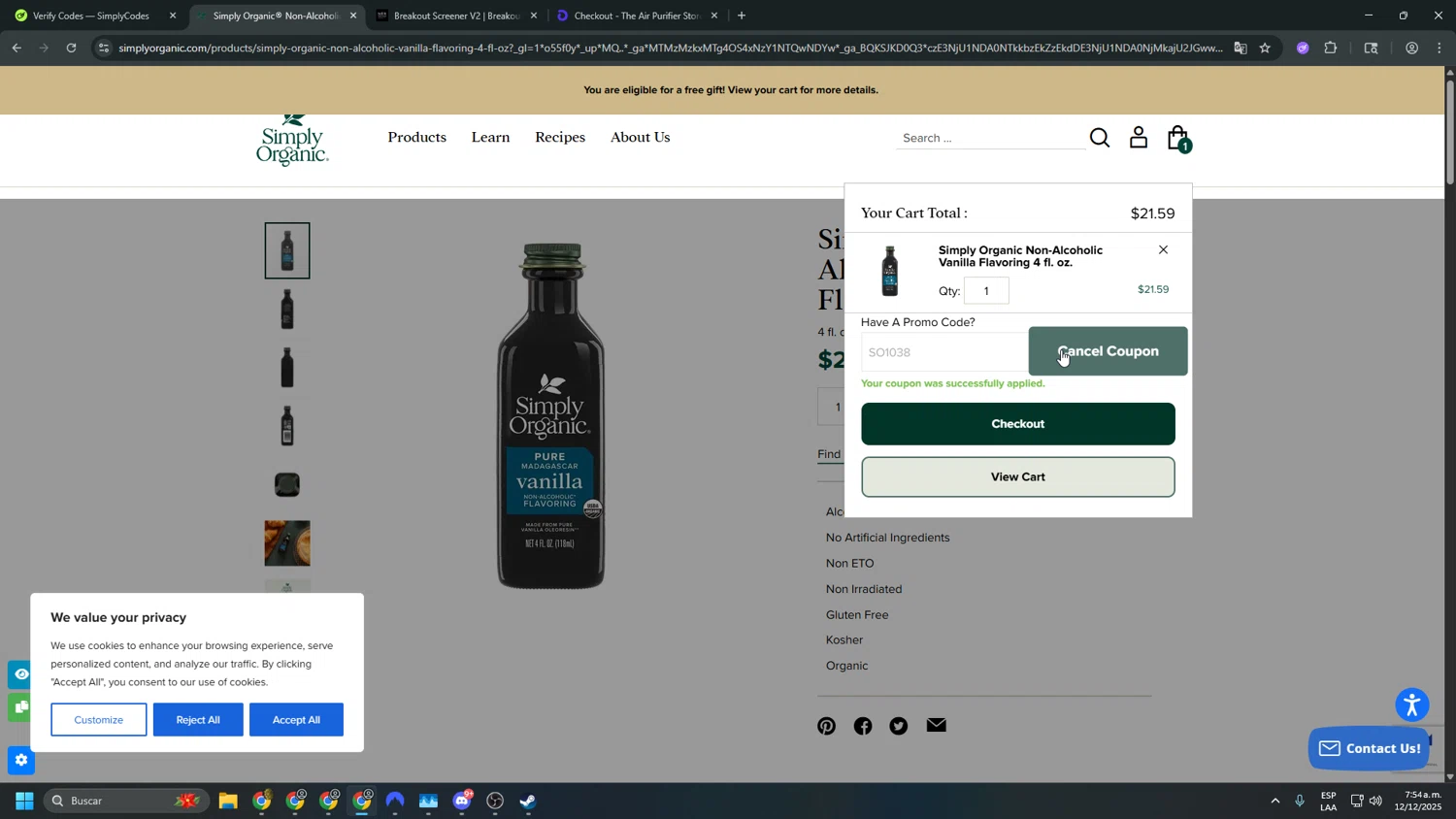Show hidden system tray icons
1456x819 pixels.
pos(1274,801)
